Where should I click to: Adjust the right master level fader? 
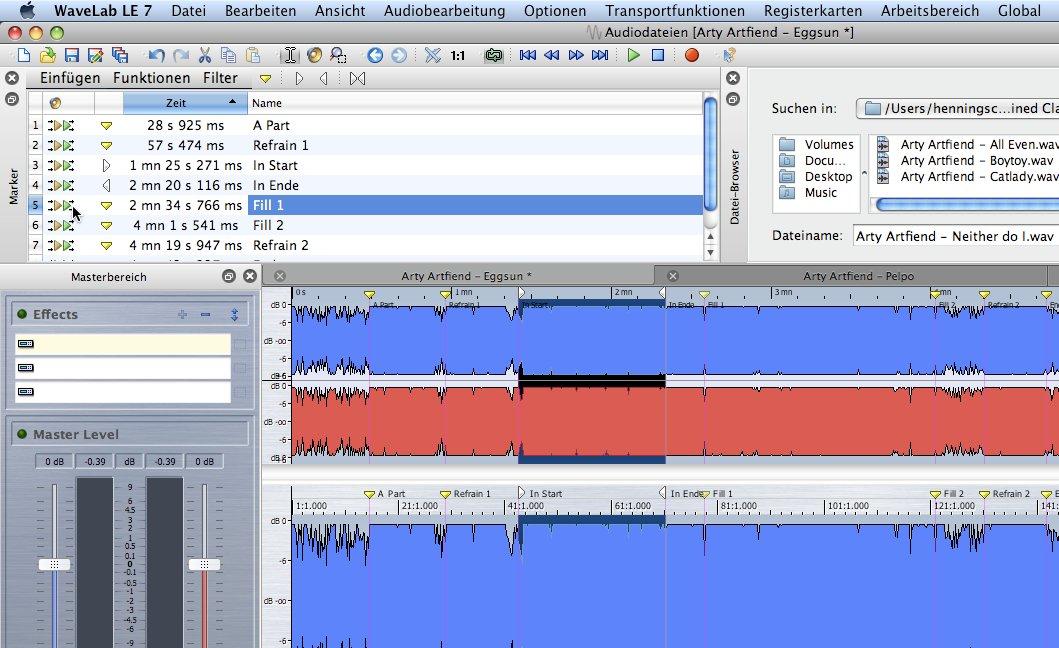click(204, 564)
